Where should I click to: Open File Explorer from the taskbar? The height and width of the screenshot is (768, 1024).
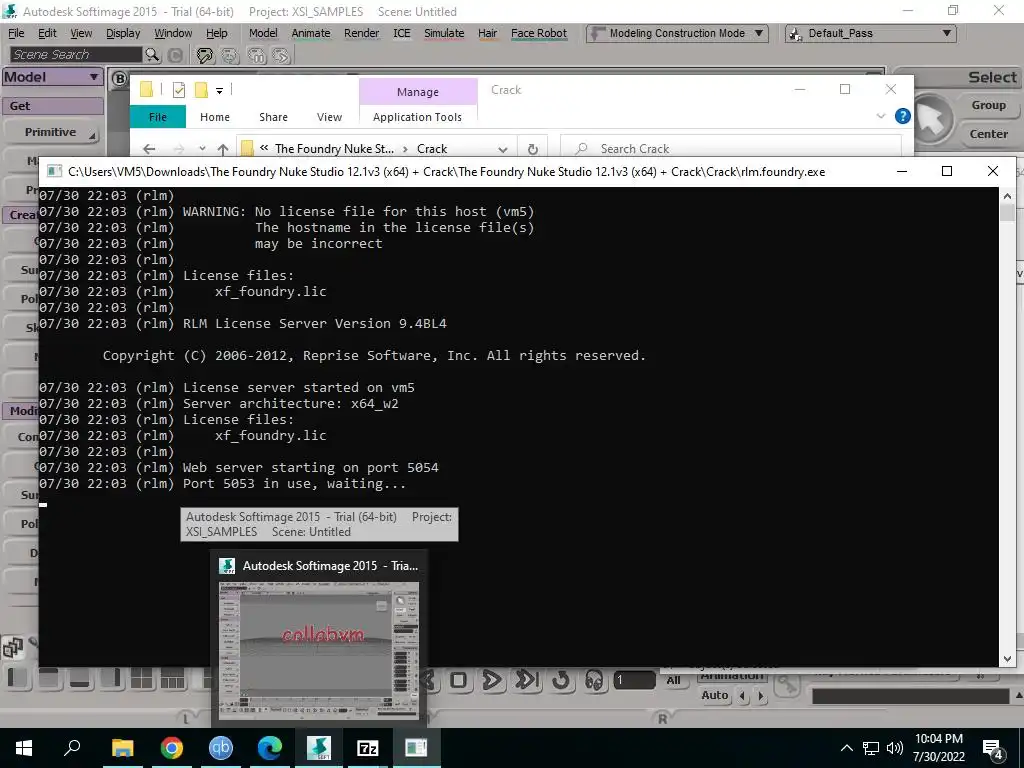[x=122, y=748]
